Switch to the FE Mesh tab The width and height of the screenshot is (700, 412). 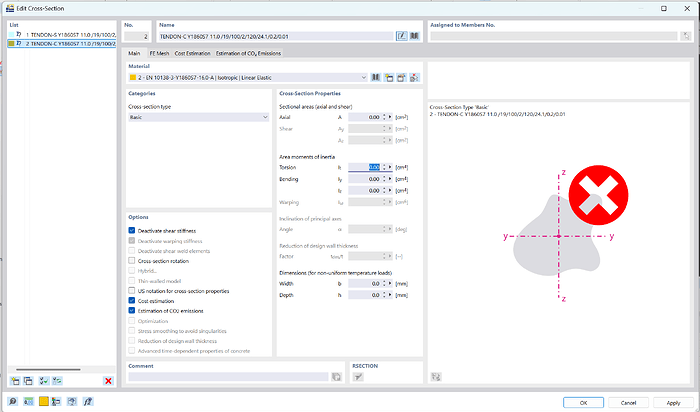coord(159,53)
